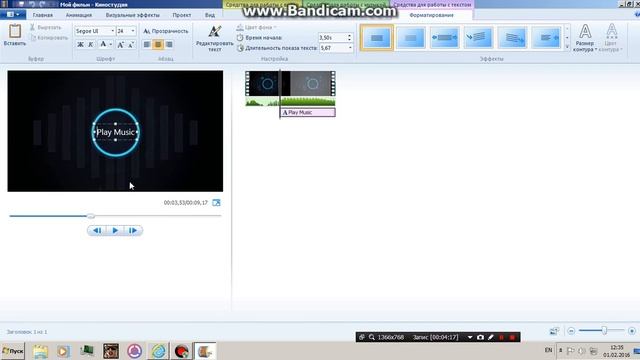Align text to the right

coord(169,44)
